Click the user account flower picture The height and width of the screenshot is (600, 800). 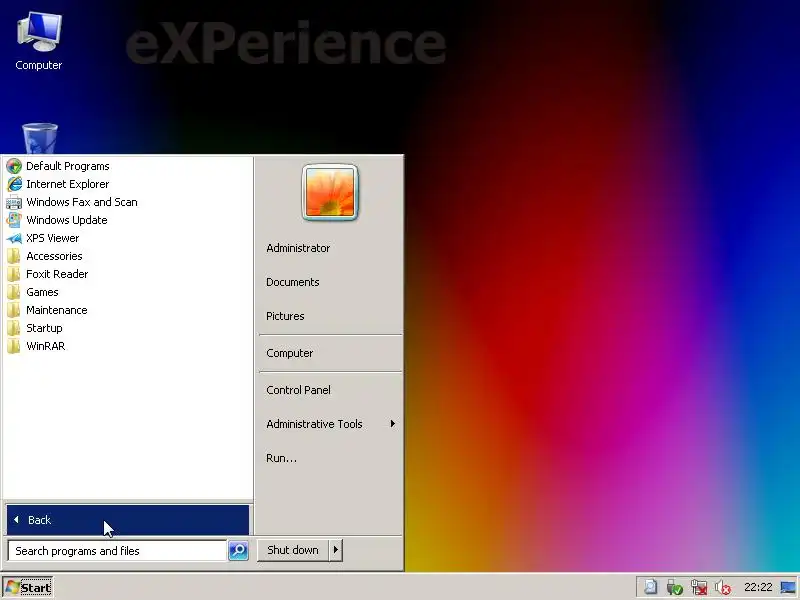pyautogui.click(x=330, y=193)
